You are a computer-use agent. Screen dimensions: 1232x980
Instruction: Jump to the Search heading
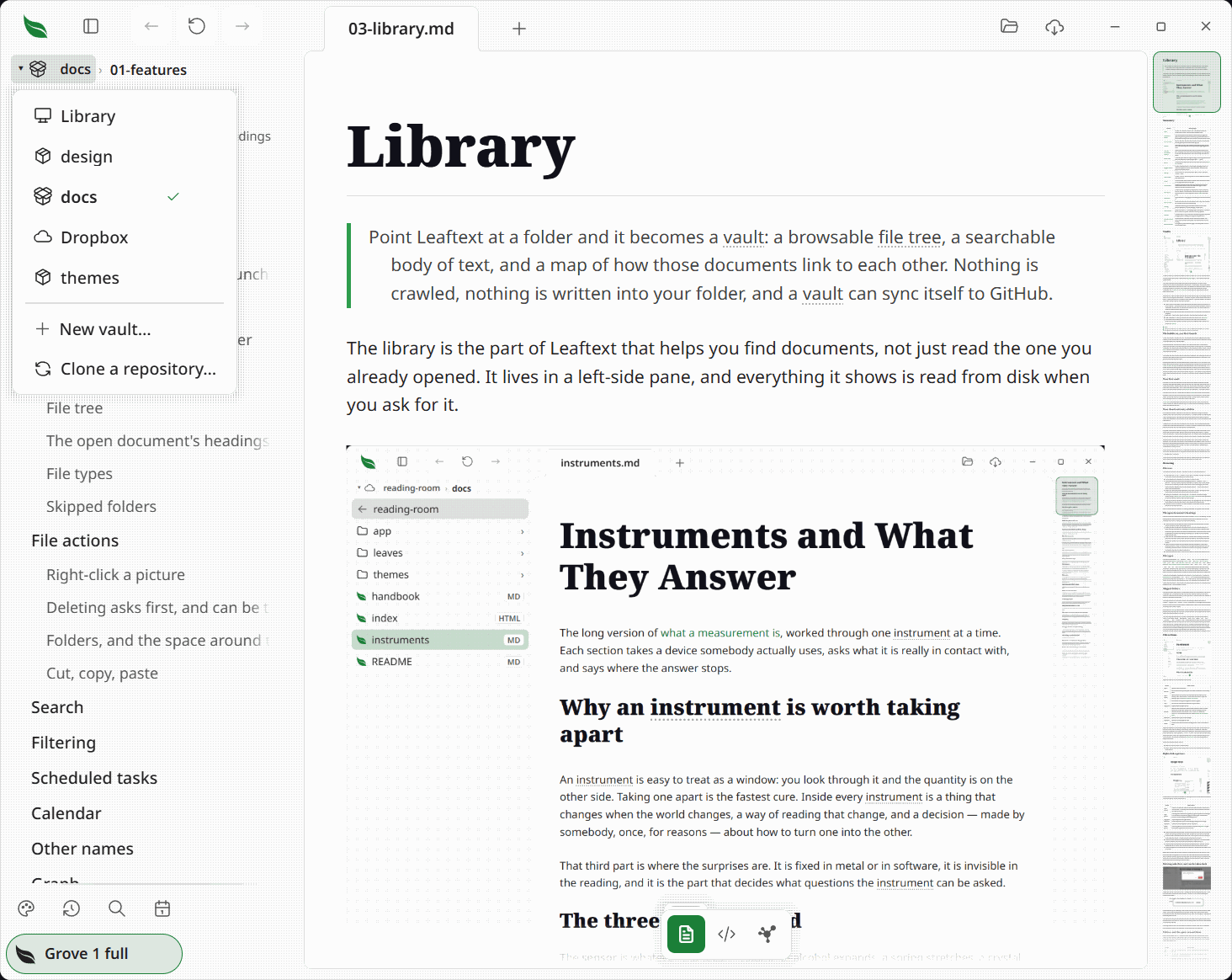point(57,707)
